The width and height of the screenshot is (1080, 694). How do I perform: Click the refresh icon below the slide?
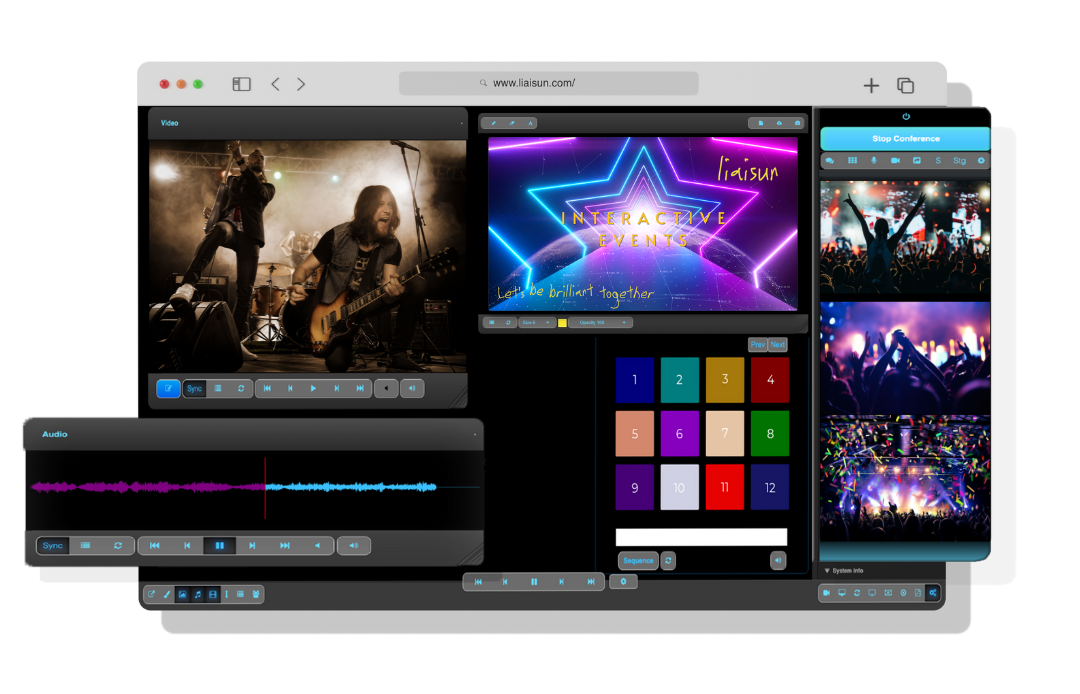[508, 322]
